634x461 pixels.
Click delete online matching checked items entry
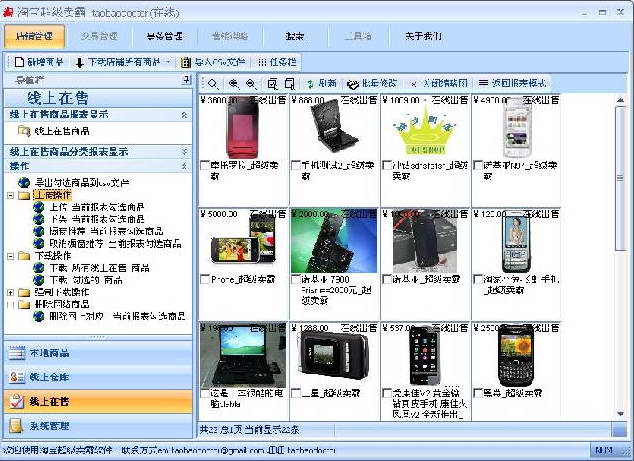pos(117,316)
